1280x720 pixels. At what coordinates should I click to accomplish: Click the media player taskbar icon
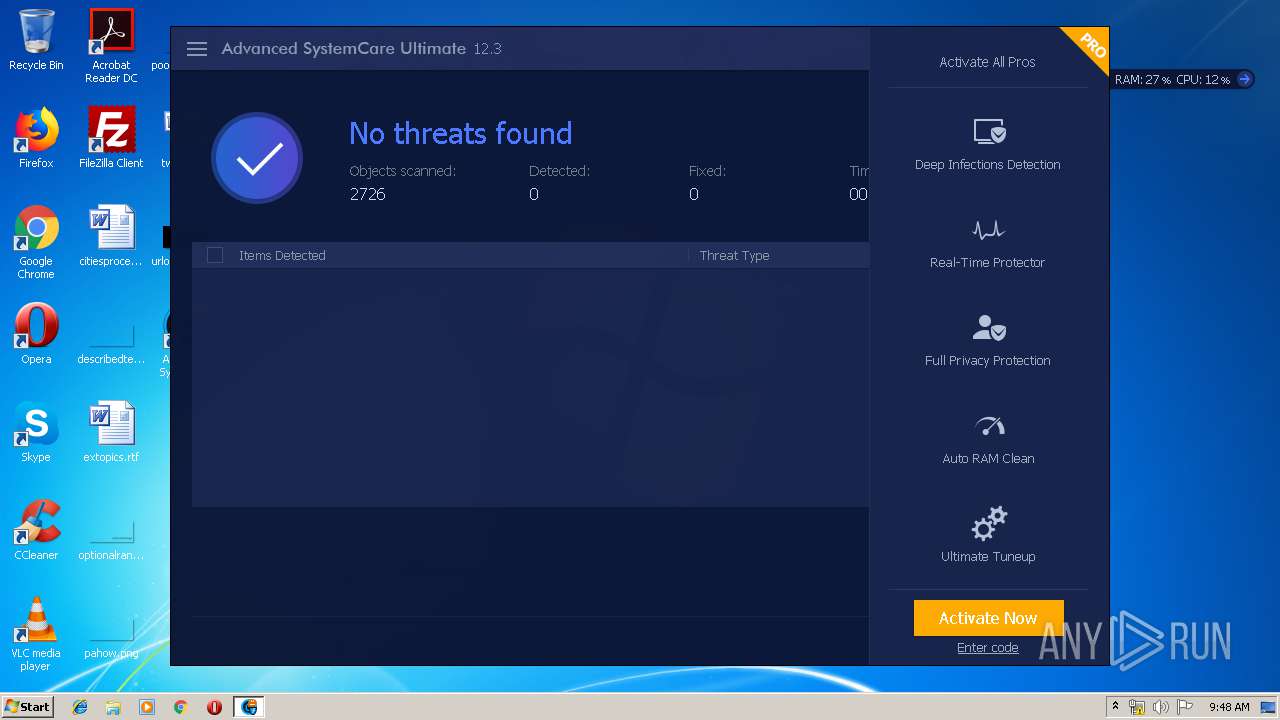147,707
